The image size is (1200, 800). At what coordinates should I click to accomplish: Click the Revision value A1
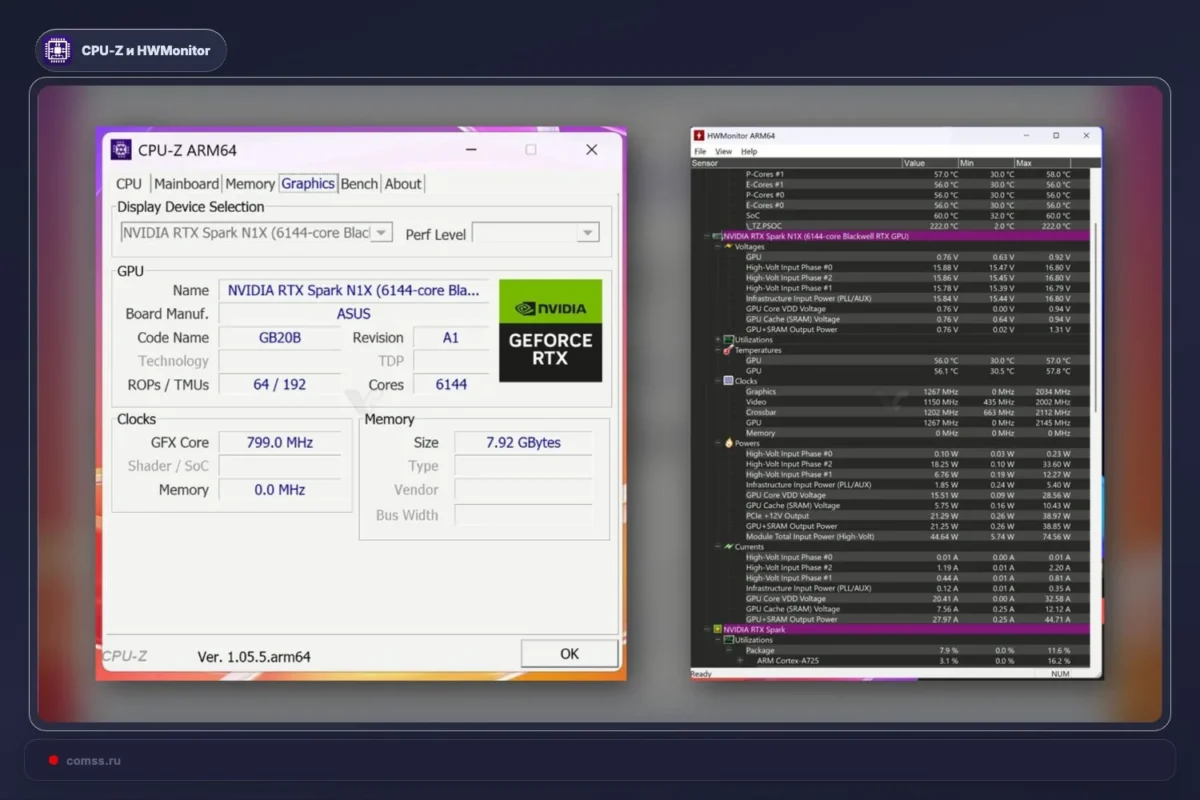(451, 338)
